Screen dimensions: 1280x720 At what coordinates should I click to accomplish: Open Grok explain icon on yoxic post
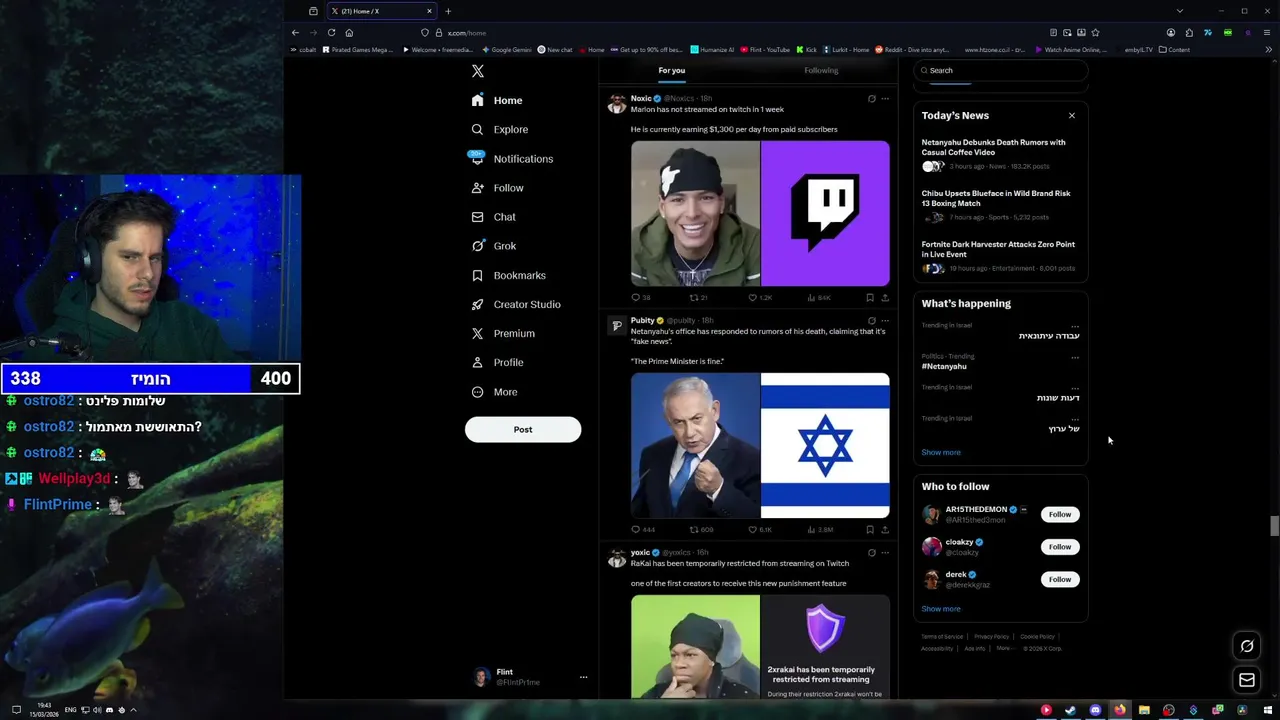871,552
